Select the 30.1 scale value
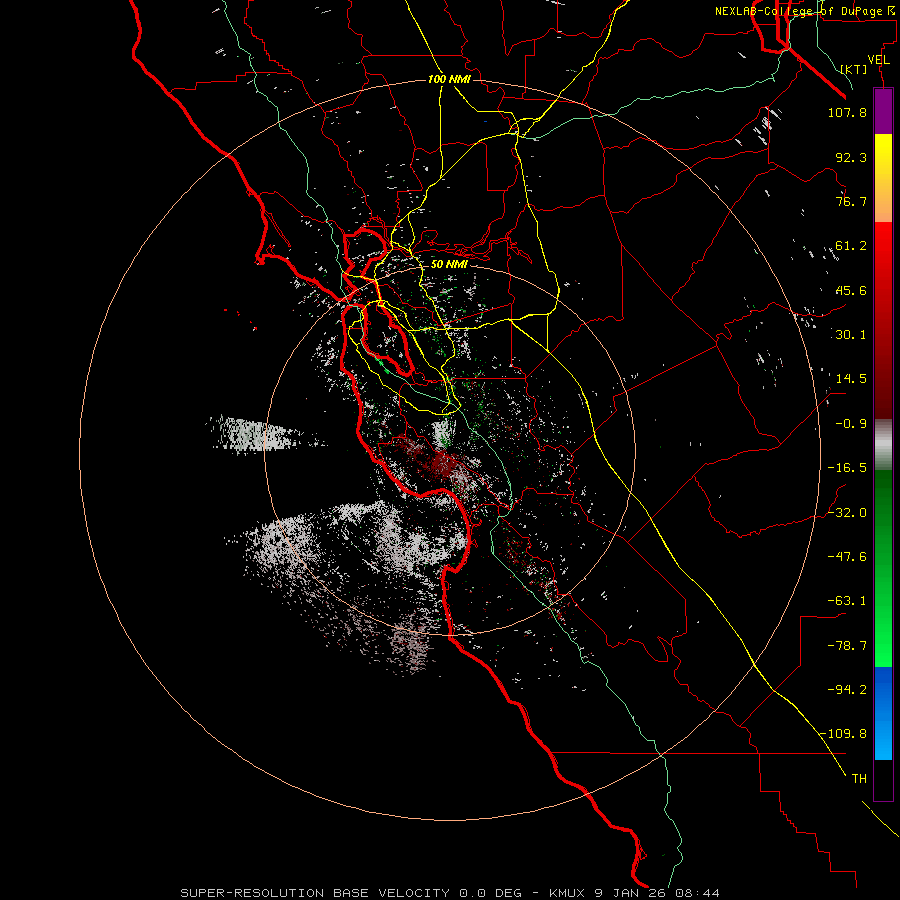 851,335
